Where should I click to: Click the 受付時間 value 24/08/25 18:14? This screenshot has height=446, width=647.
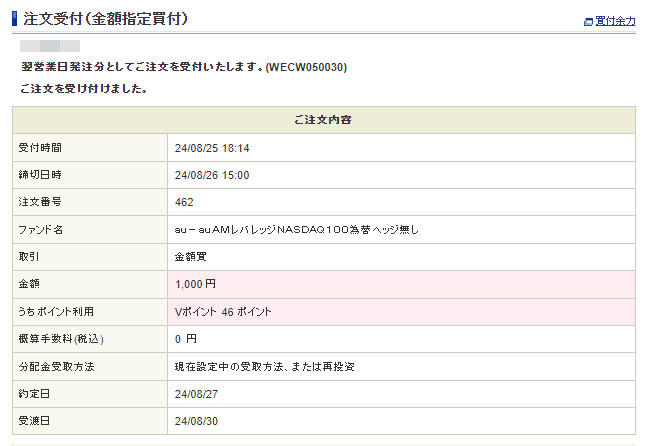click(211, 148)
